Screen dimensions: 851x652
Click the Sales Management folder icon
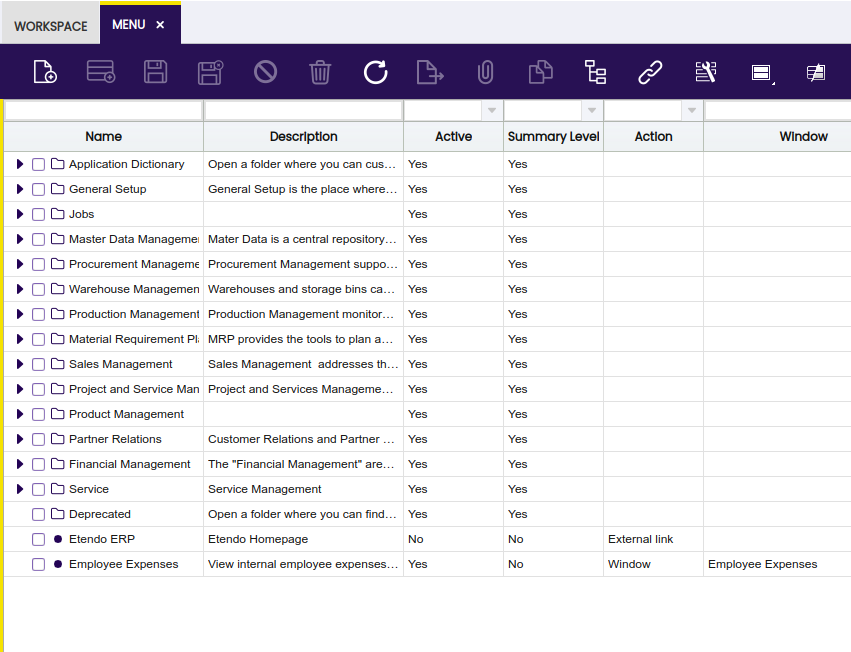point(58,363)
